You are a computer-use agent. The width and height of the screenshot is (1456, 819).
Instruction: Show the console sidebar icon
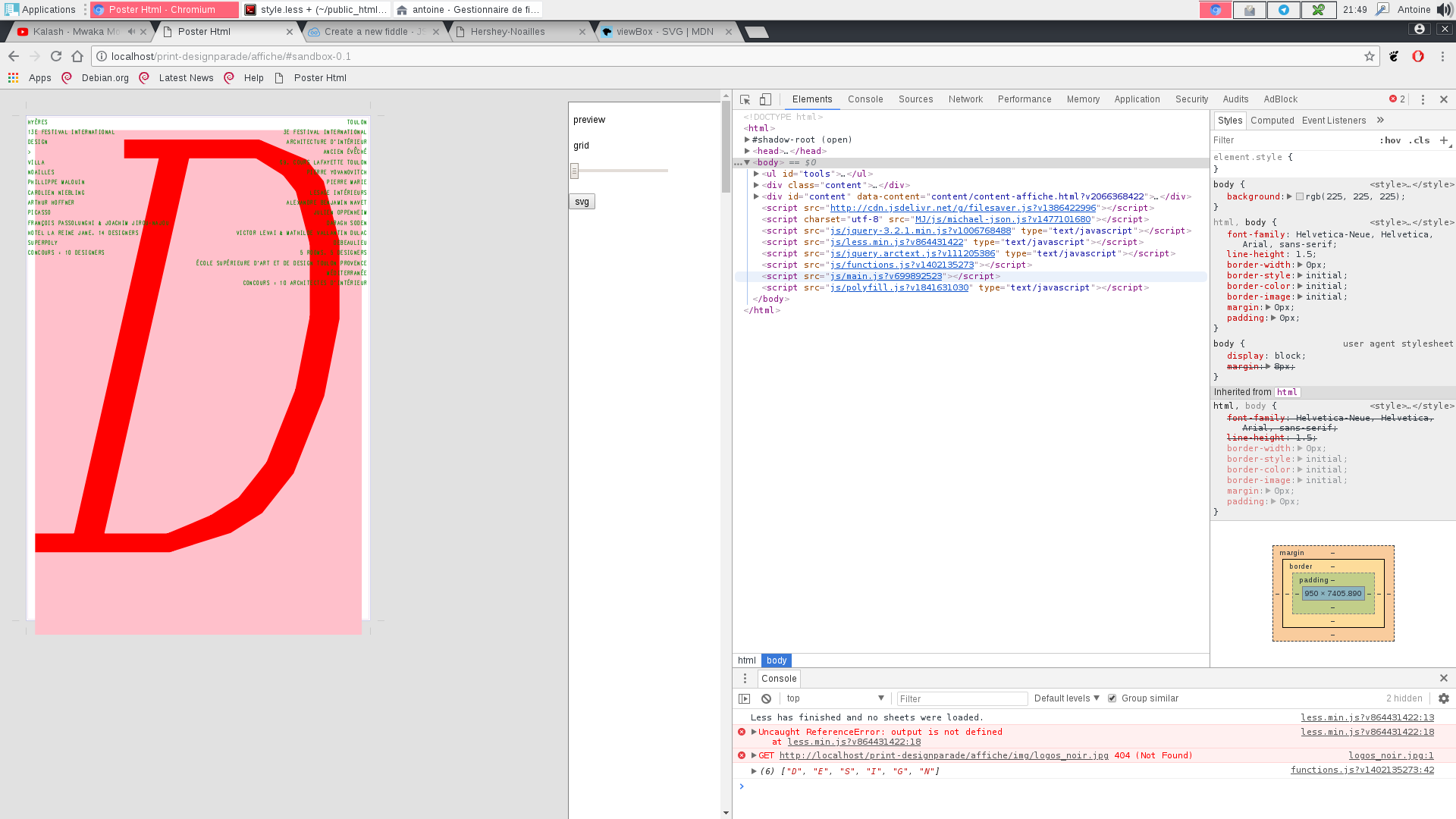(744, 698)
